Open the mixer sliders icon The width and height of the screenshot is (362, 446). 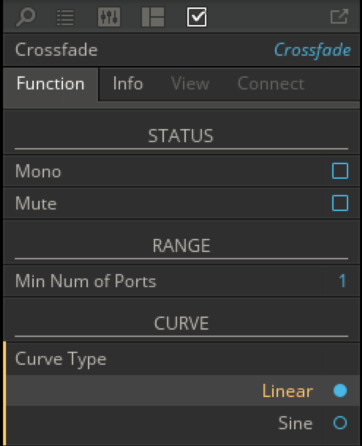coord(109,17)
